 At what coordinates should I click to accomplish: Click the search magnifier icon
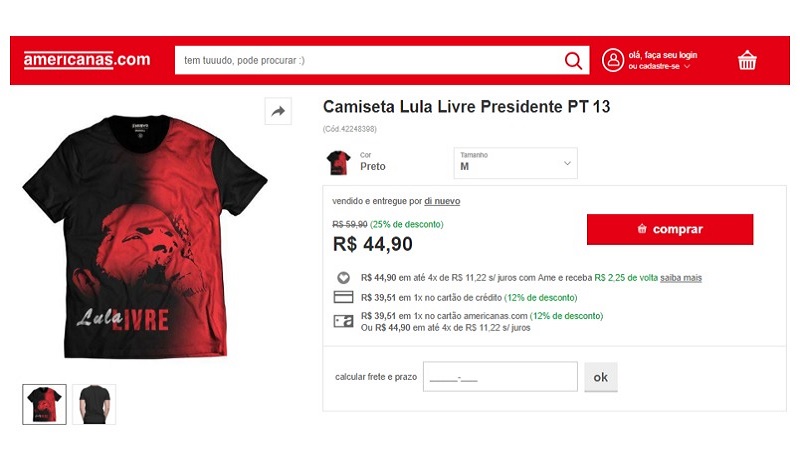tap(573, 61)
